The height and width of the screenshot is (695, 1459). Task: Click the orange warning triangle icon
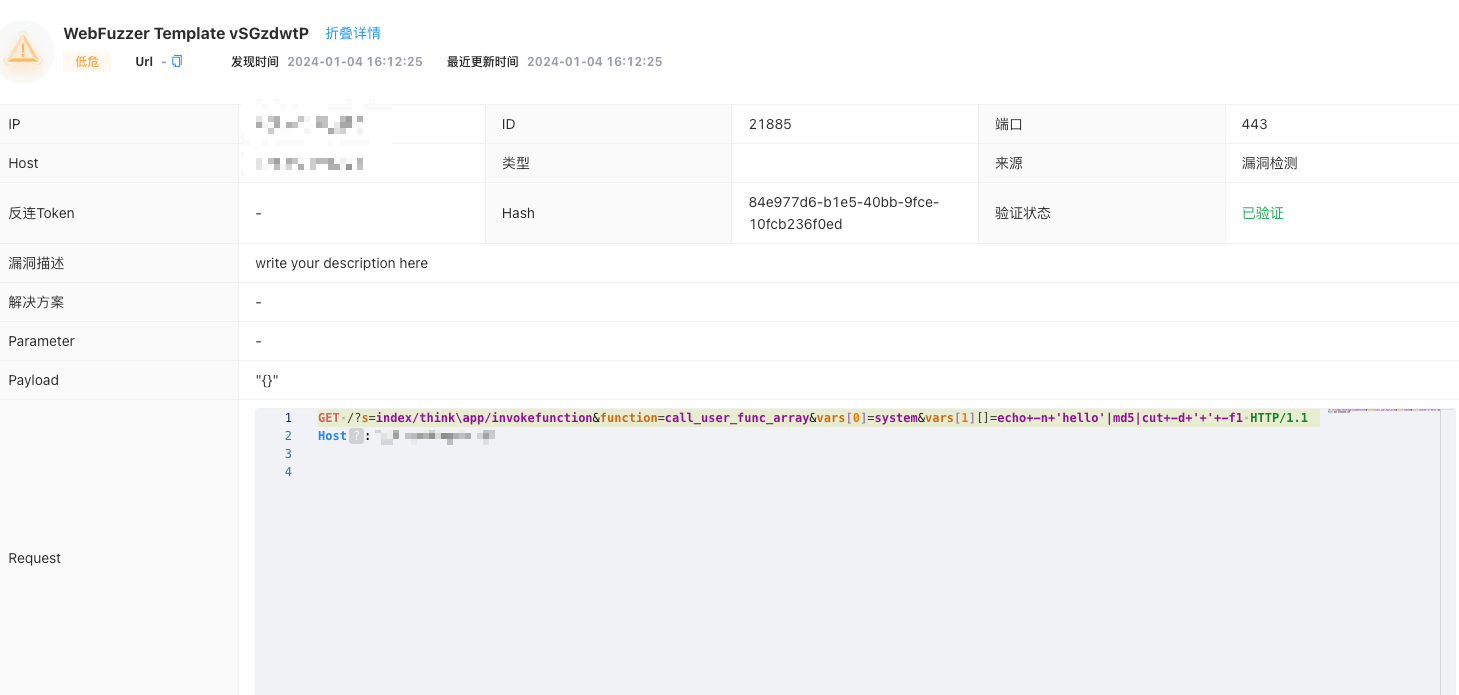[23, 49]
